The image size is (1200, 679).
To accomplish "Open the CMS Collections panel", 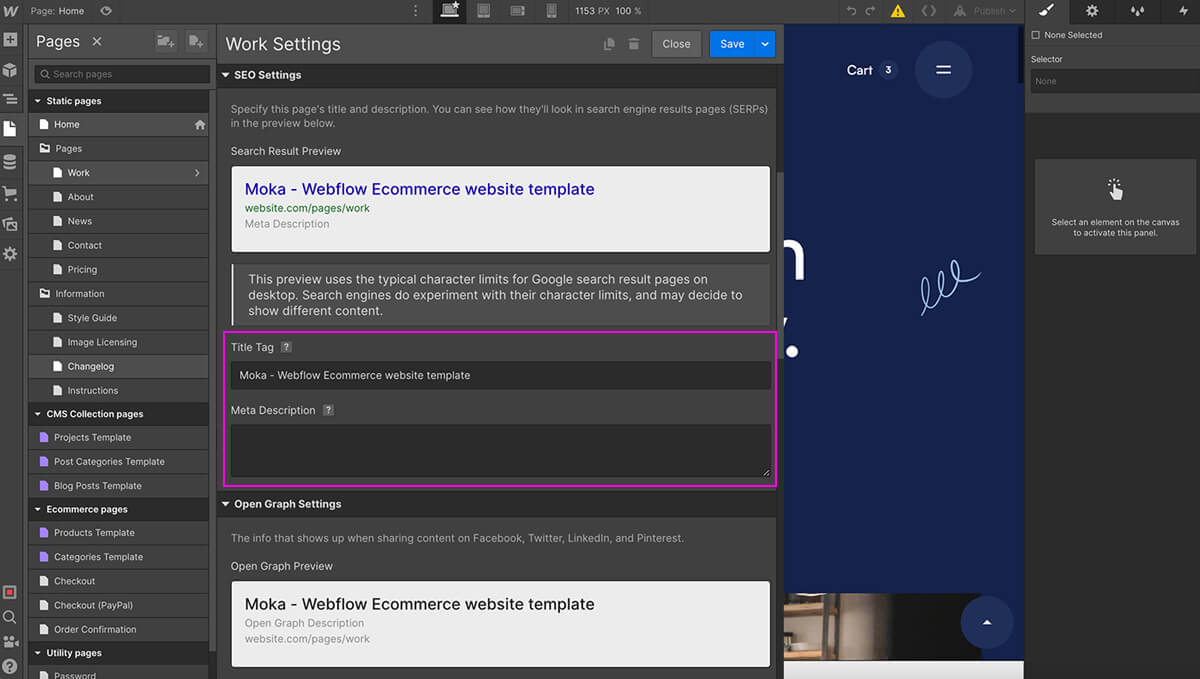I will [10, 162].
